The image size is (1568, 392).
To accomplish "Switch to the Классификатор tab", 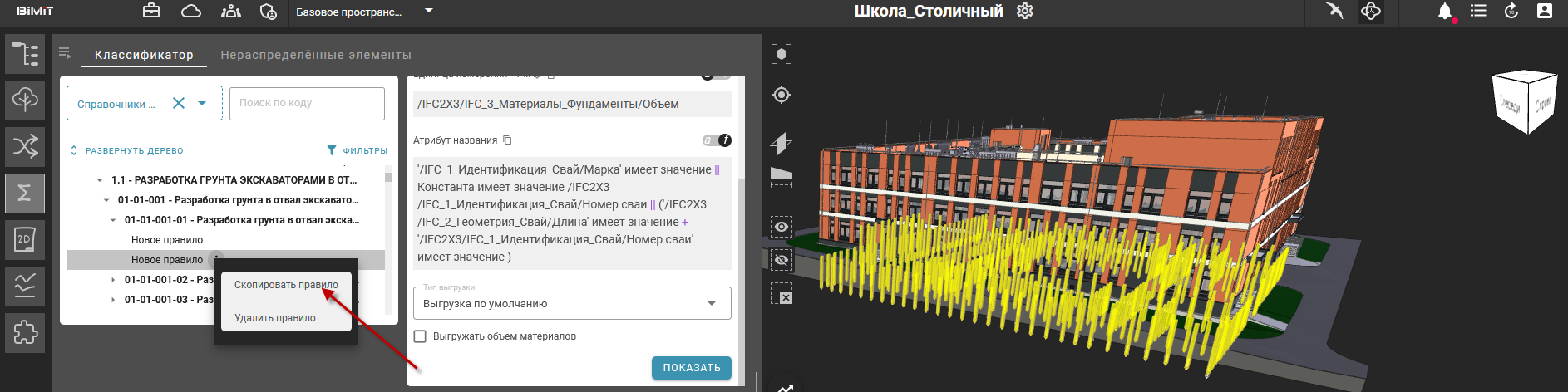I will tap(144, 55).
